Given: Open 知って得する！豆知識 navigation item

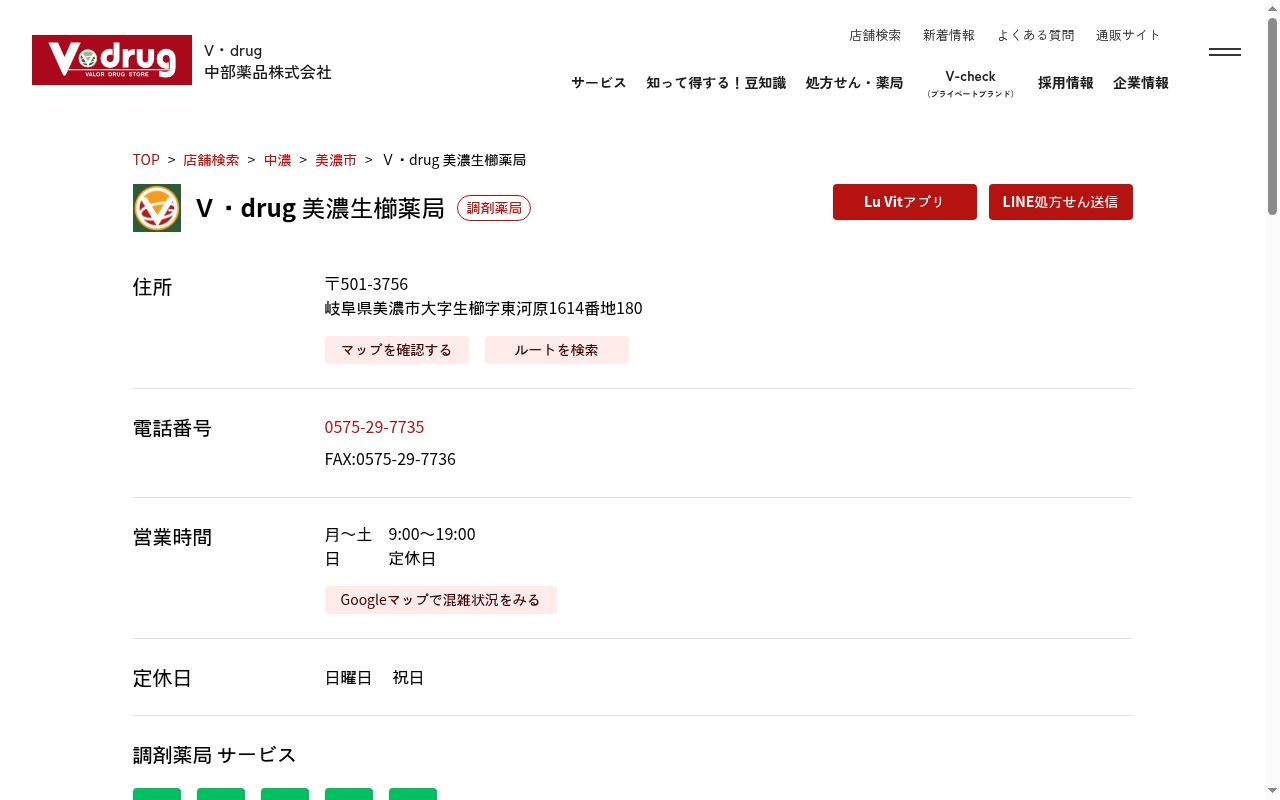Looking at the screenshot, I should [716, 83].
